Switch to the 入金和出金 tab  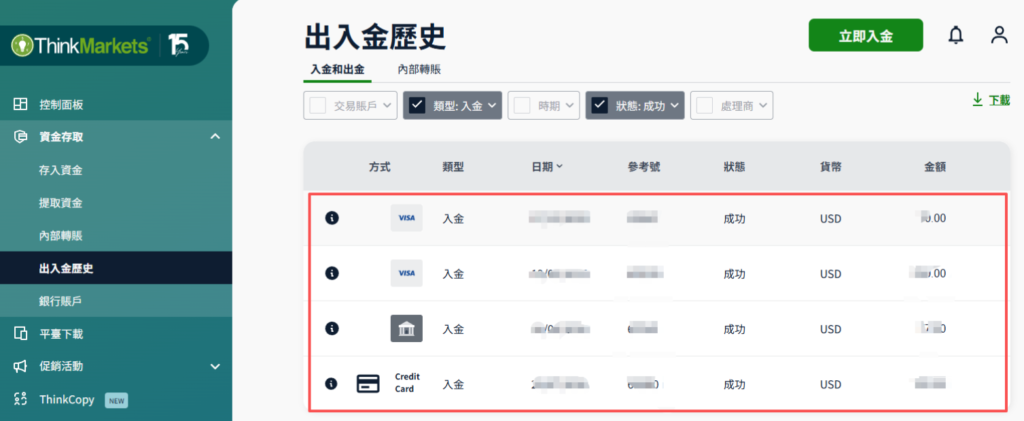click(337, 69)
